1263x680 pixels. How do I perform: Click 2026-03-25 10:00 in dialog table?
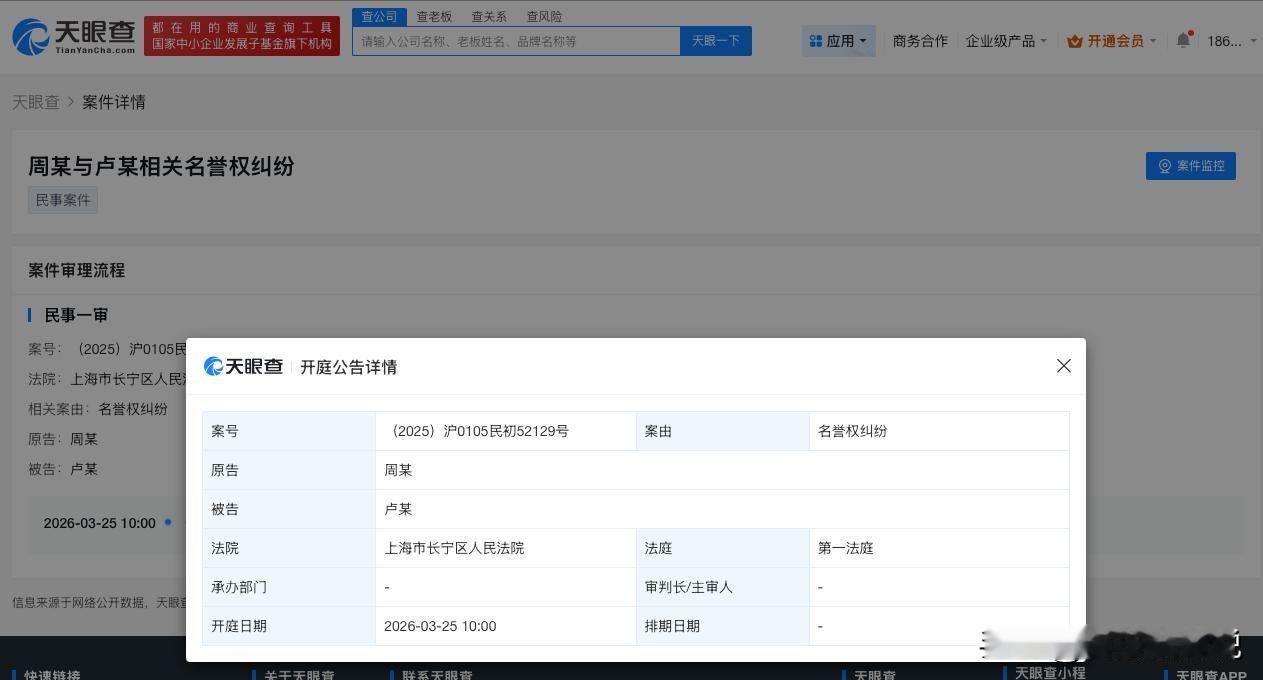440,626
